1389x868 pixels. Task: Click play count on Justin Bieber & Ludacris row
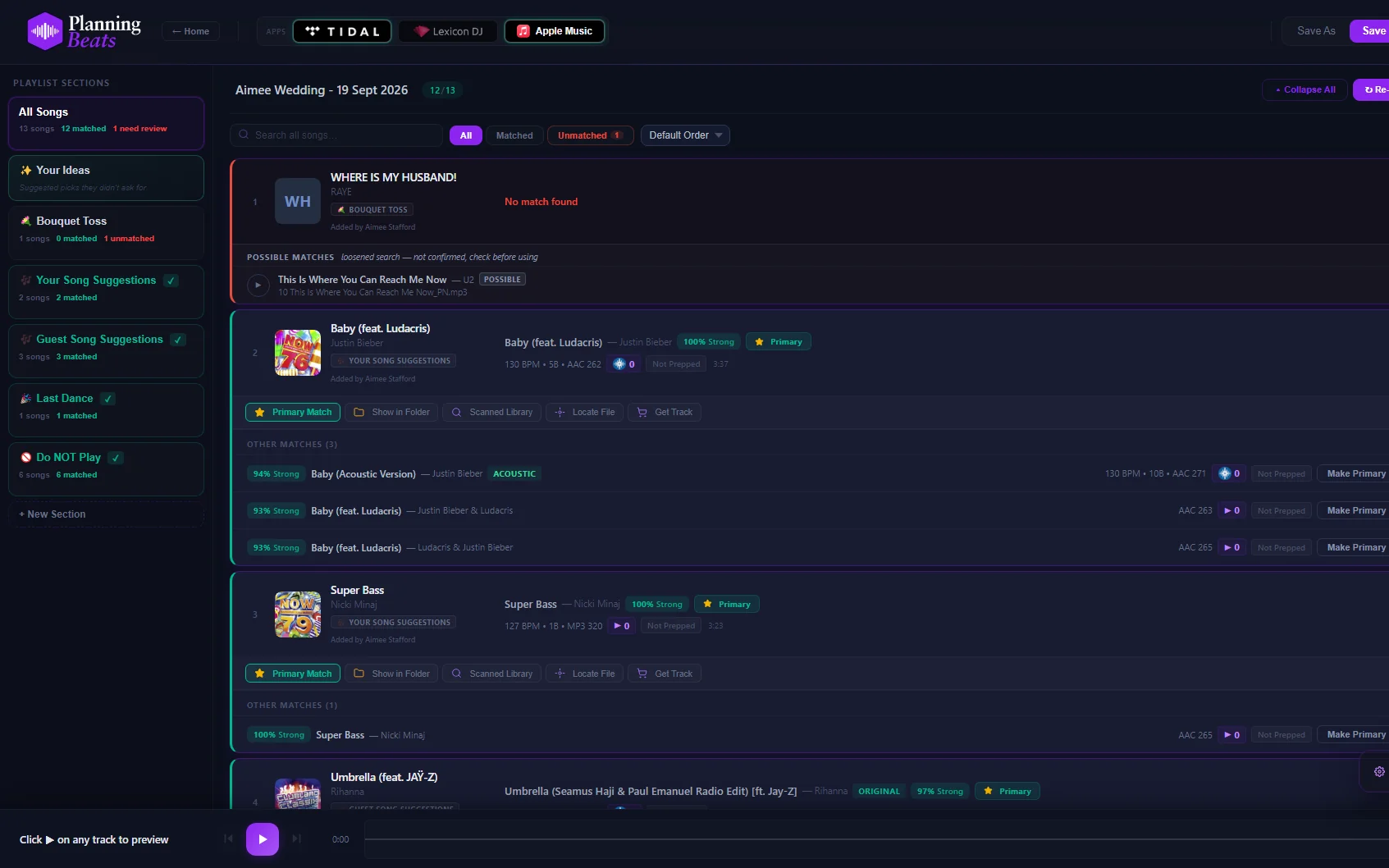click(x=1231, y=510)
